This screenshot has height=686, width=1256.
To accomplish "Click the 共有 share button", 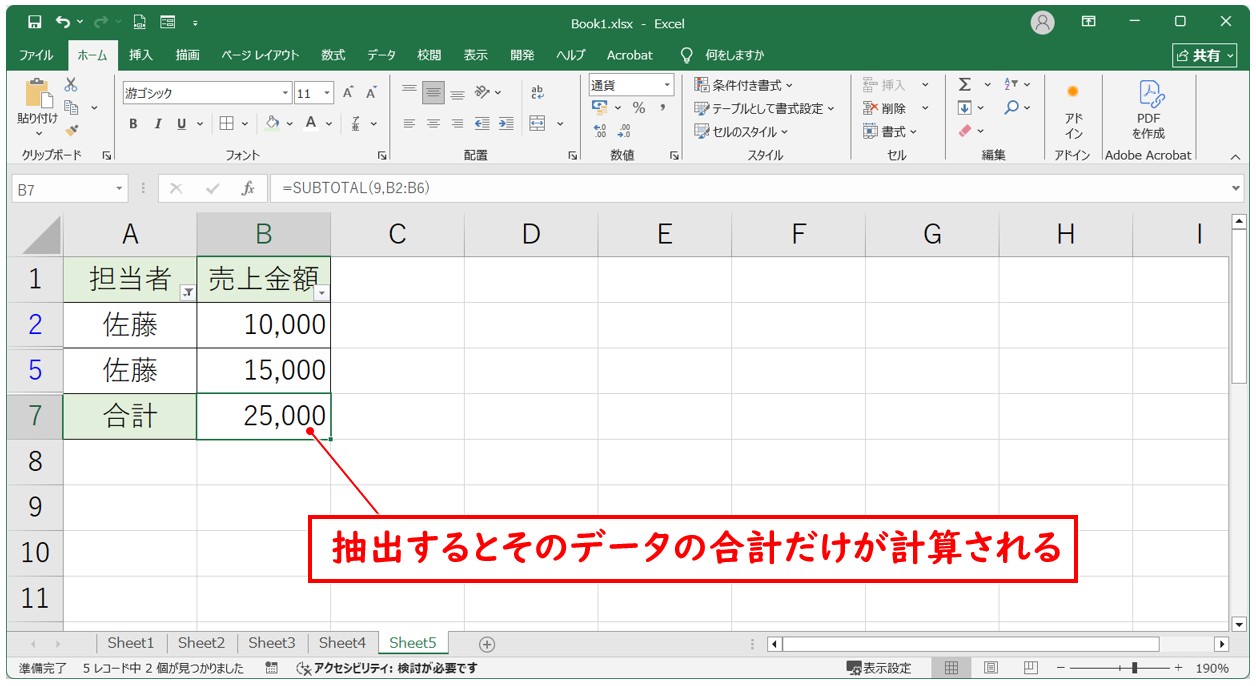I will (1204, 56).
